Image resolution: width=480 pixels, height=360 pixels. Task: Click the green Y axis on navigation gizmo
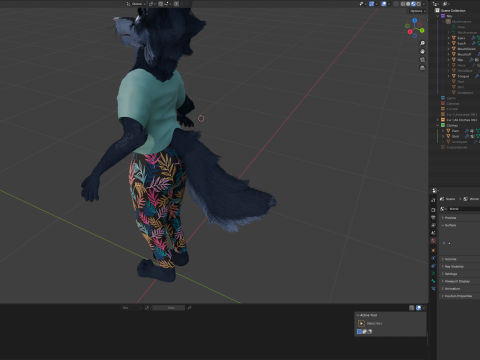[422, 30]
